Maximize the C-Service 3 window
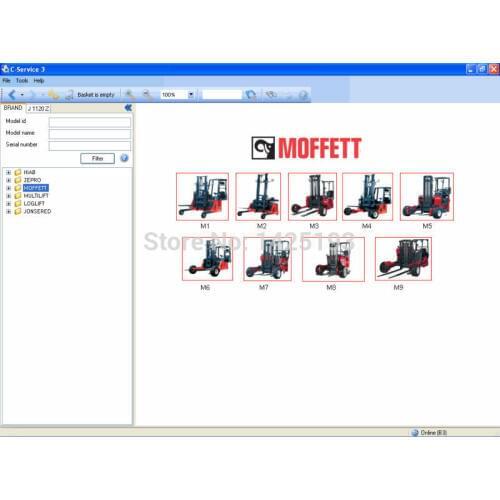Viewport: 500px width, 500px height. click(482, 69)
